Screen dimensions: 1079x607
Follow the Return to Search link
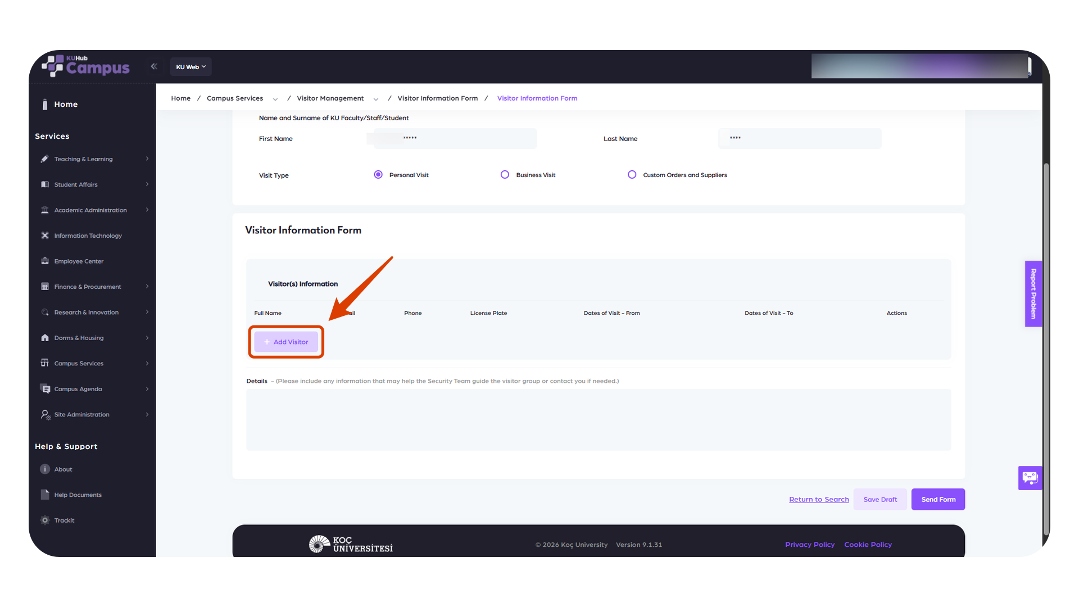(819, 500)
